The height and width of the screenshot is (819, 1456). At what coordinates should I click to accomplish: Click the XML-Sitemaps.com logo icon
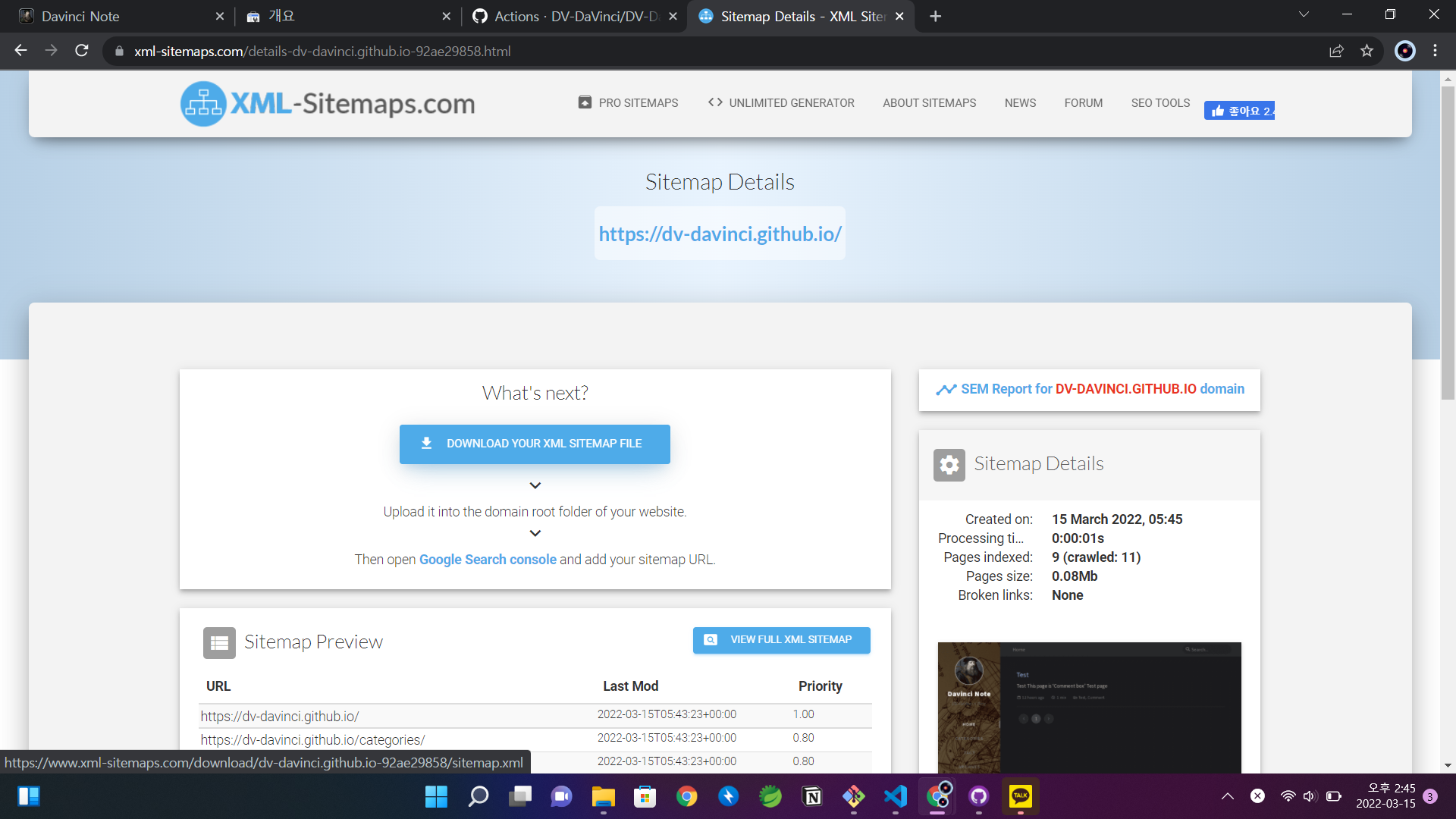point(203,104)
